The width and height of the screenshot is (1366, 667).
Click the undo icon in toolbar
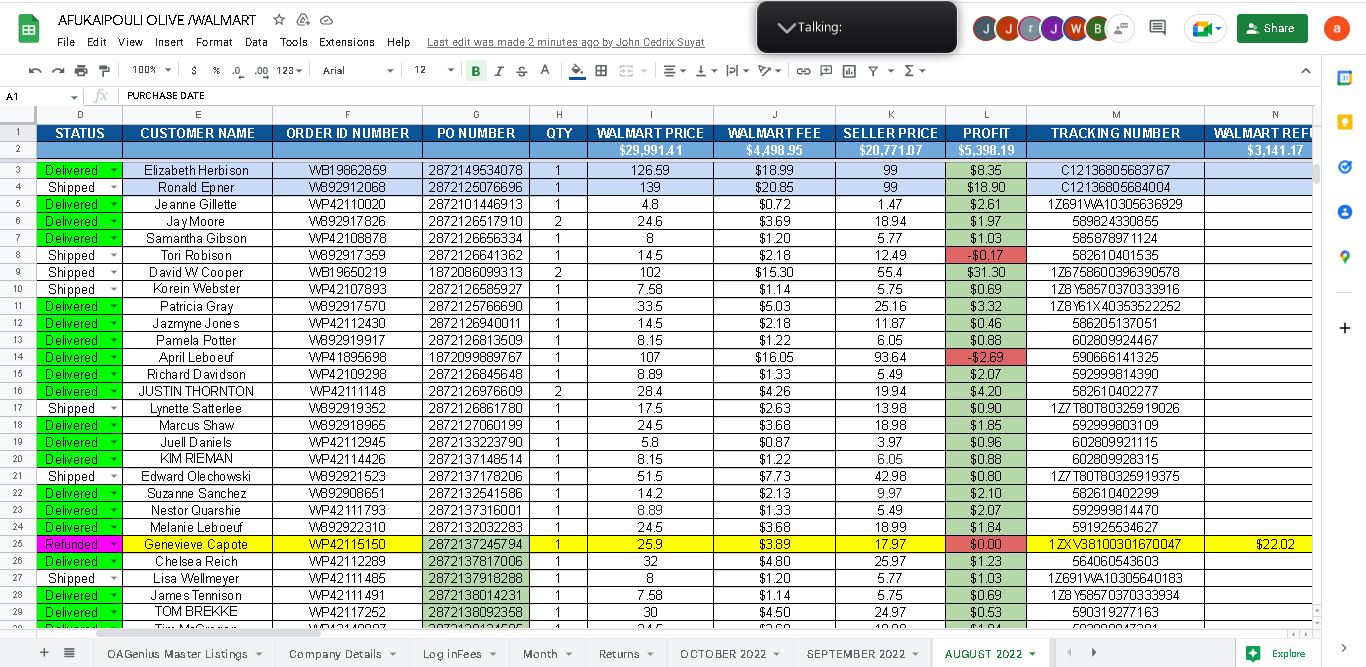coord(35,71)
